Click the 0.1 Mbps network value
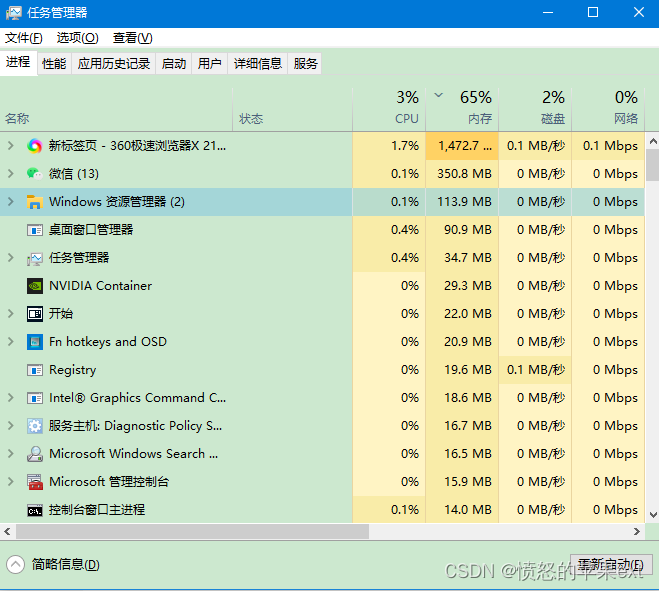The width and height of the screenshot is (659, 591). coord(610,146)
